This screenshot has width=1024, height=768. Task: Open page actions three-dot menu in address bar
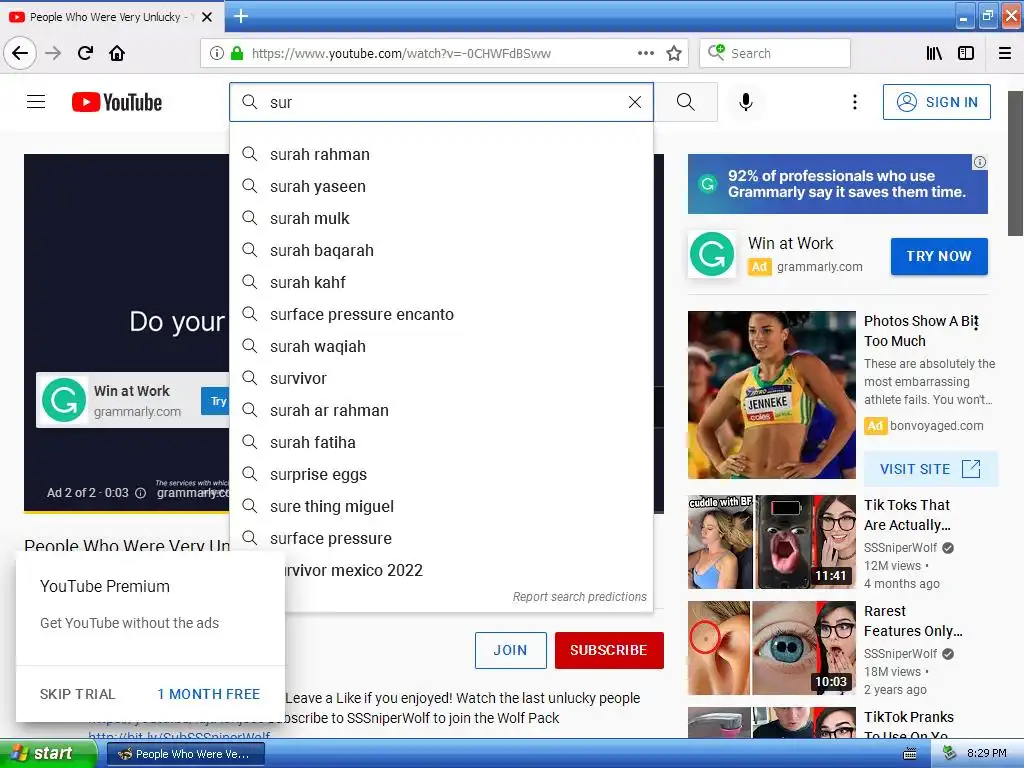pyautogui.click(x=645, y=54)
